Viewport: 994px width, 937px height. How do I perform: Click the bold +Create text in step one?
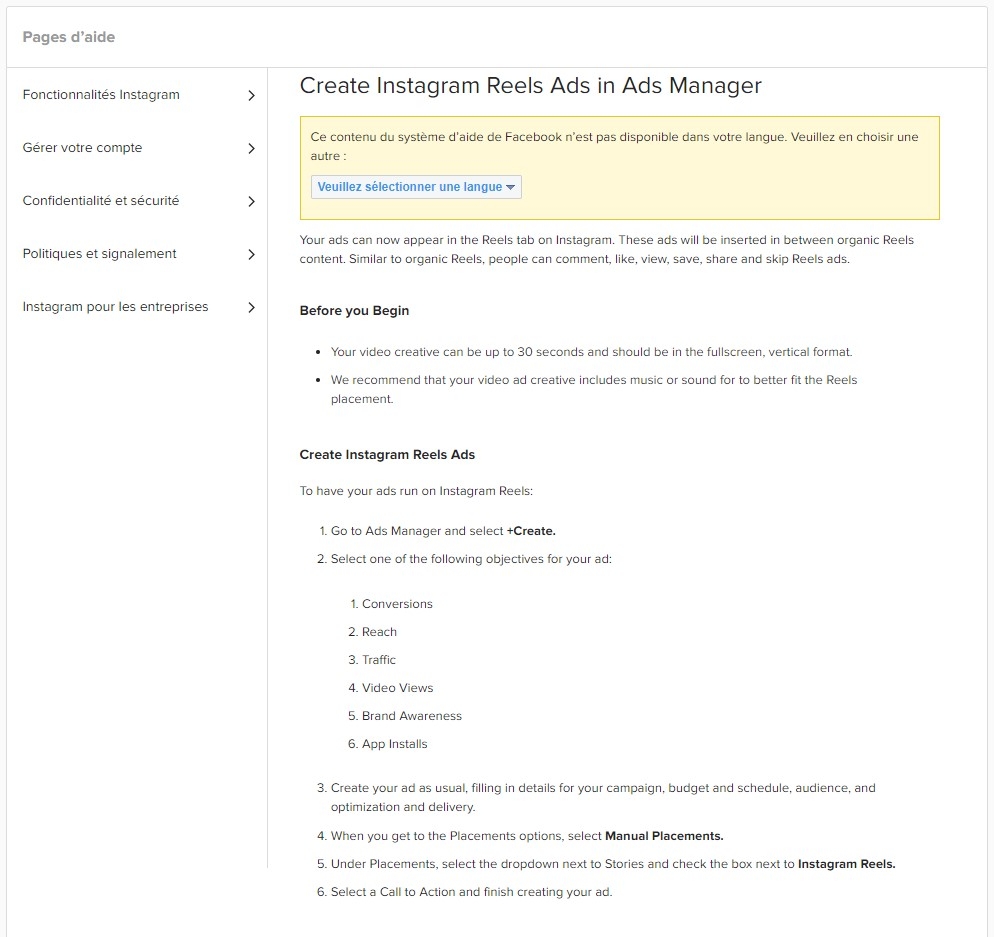[x=531, y=531]
